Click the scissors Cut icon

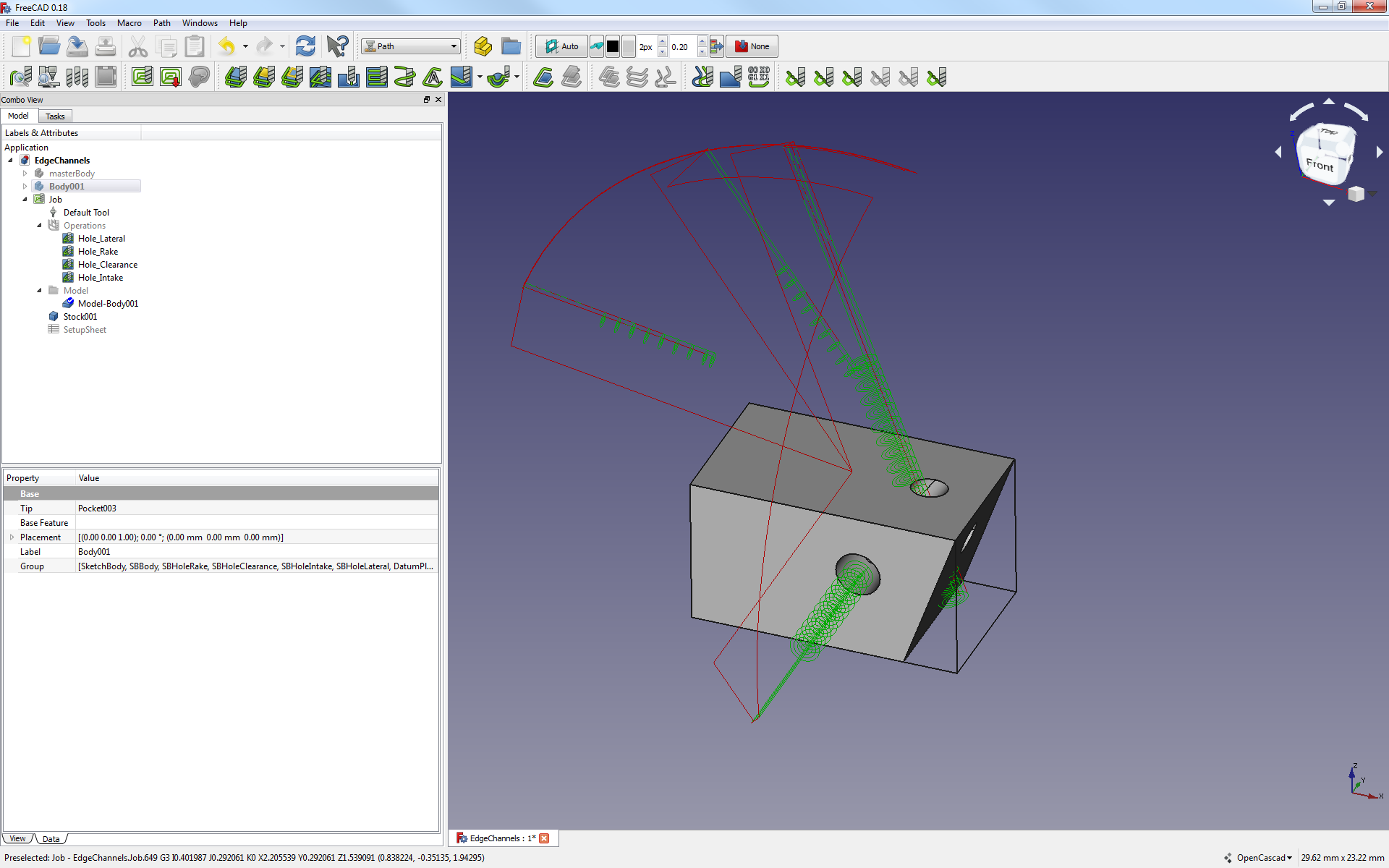pyautogui.click(x=138, y=47)
